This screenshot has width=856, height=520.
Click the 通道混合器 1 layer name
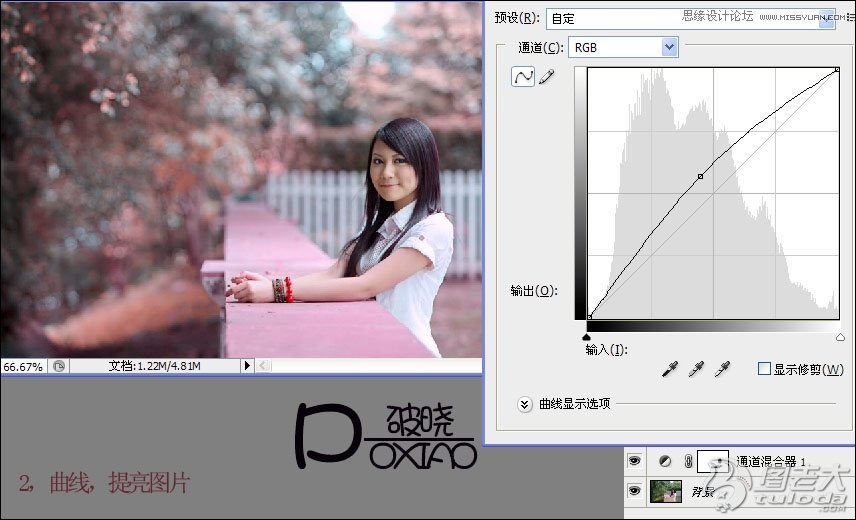click(771, 462)
